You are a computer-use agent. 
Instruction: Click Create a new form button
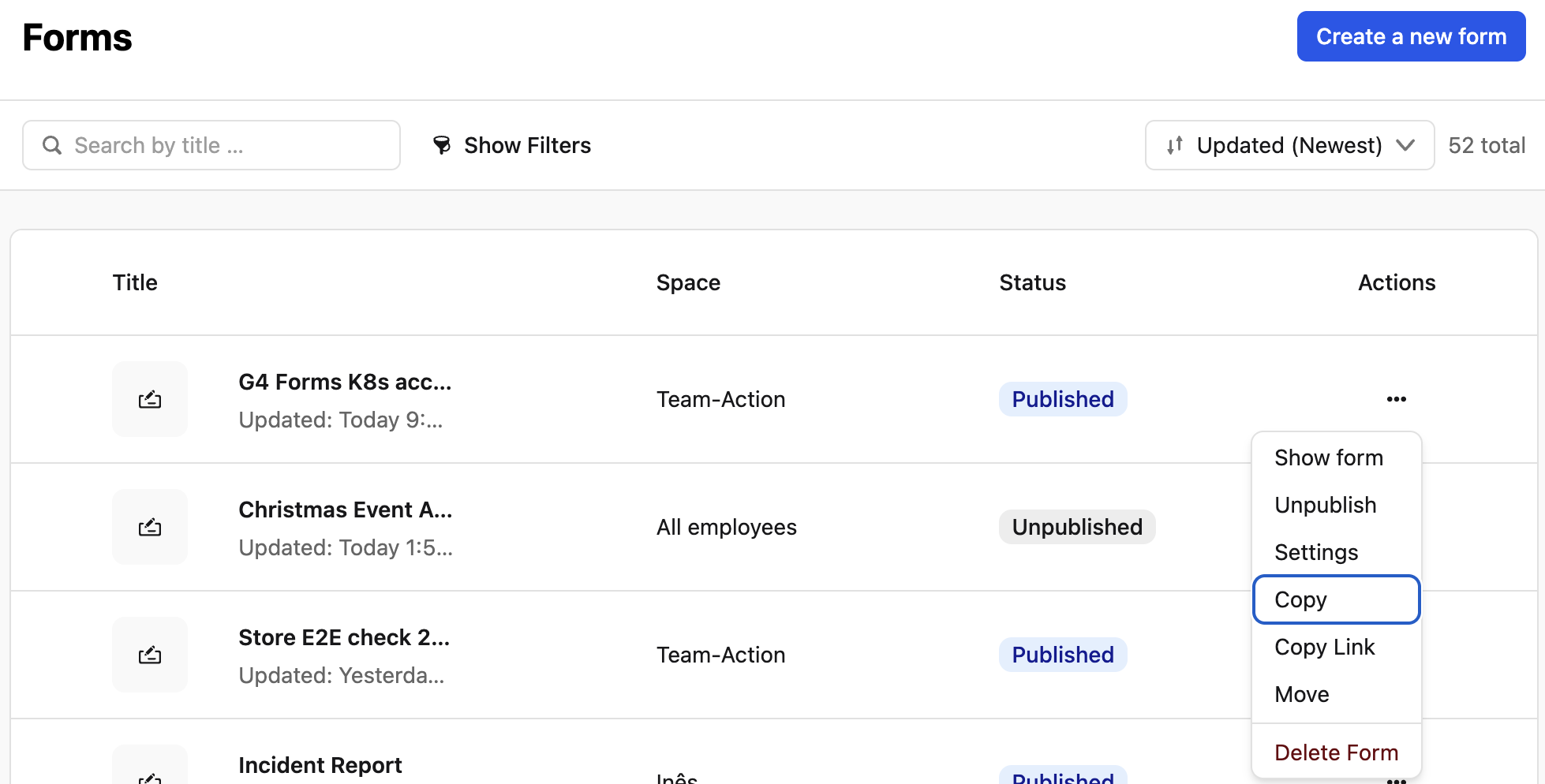(1411, 36)
